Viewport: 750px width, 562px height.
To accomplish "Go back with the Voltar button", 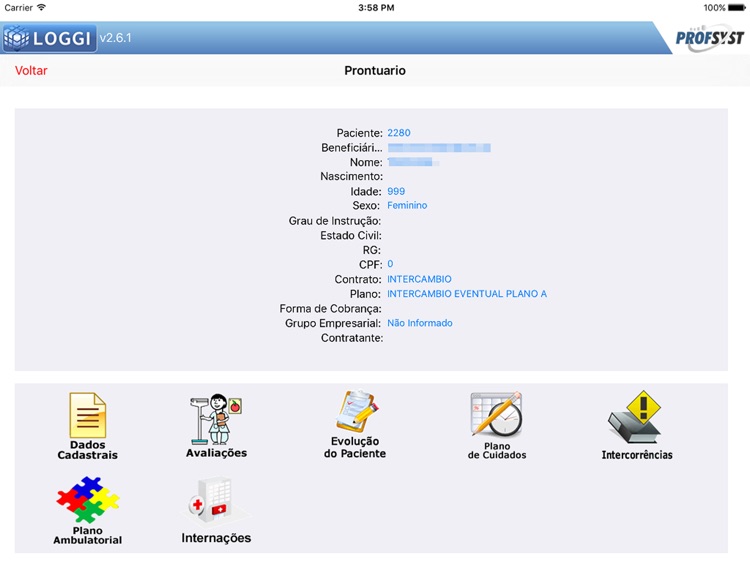I will coord(31,71).
